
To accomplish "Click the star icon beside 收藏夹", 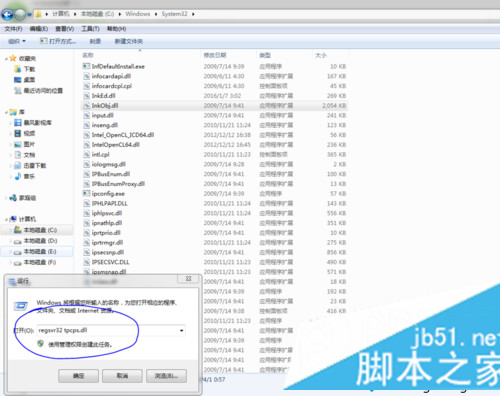I will click(x=13, y=58).
